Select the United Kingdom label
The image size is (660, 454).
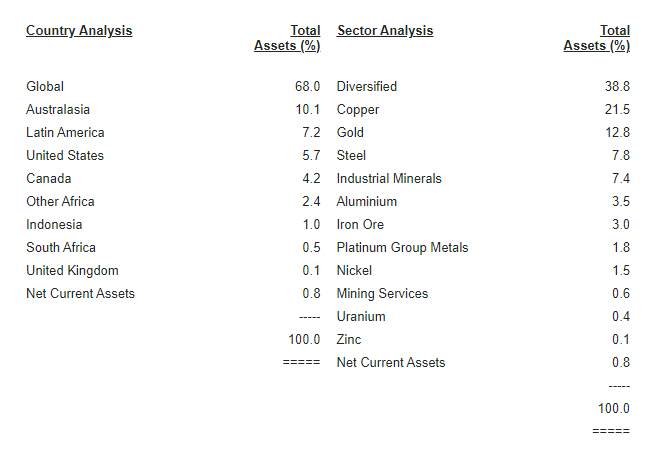click(x=72, y=271)
